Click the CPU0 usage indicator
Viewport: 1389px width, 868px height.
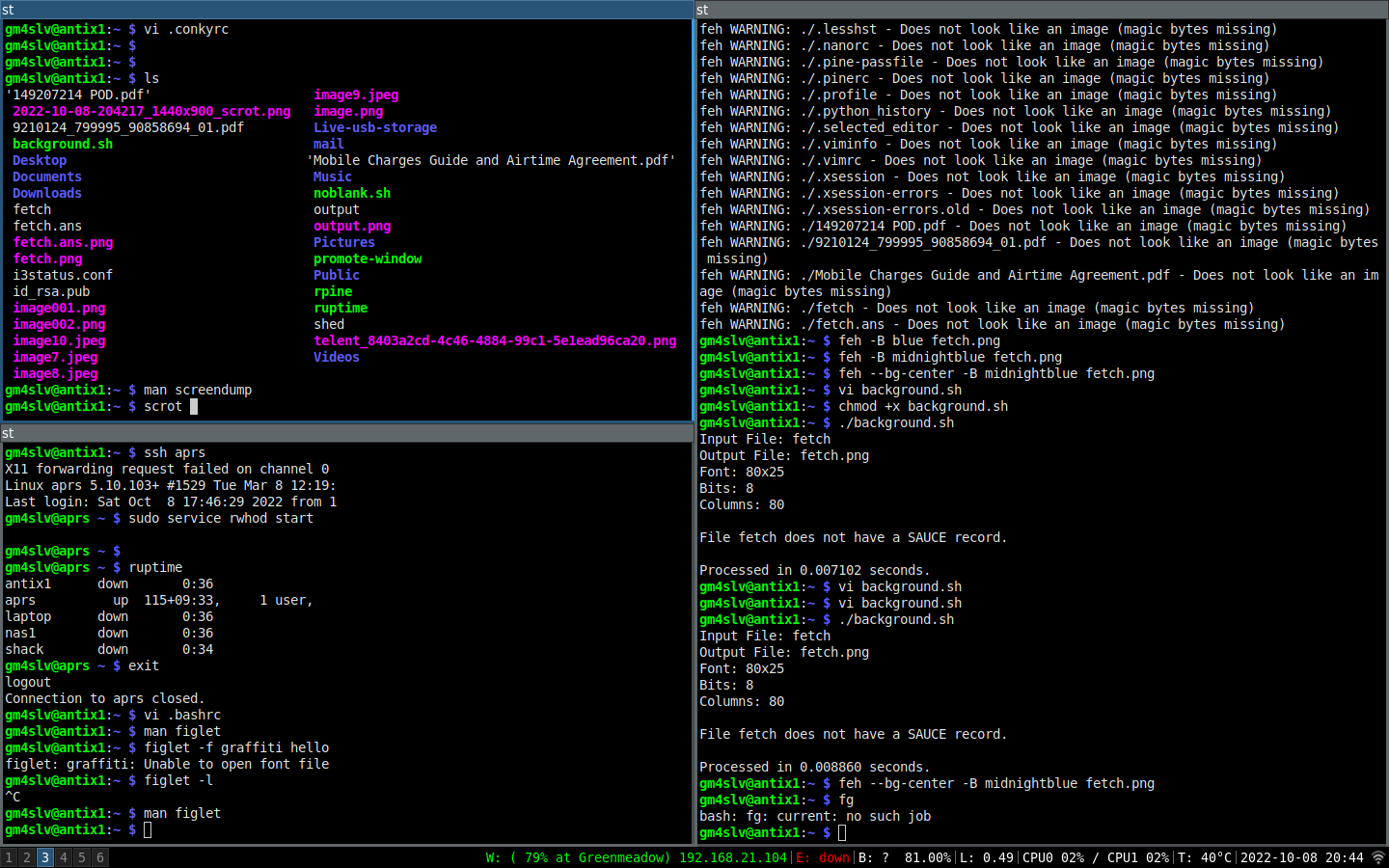(1053, 857)
